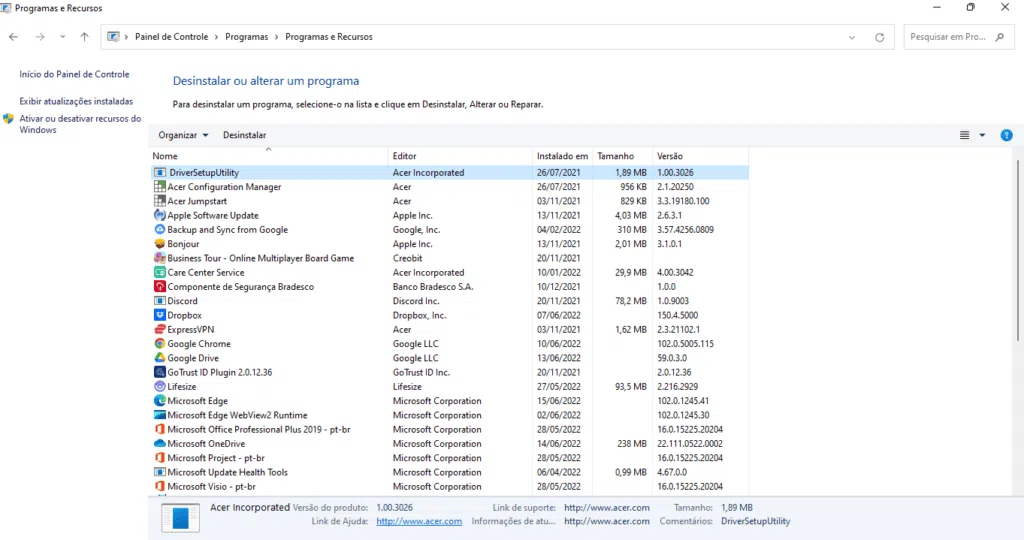This screenshot has height=540, width=1024.
Task: Click the Desinstalar toolbar button
Action: click(x=244, y=135)
